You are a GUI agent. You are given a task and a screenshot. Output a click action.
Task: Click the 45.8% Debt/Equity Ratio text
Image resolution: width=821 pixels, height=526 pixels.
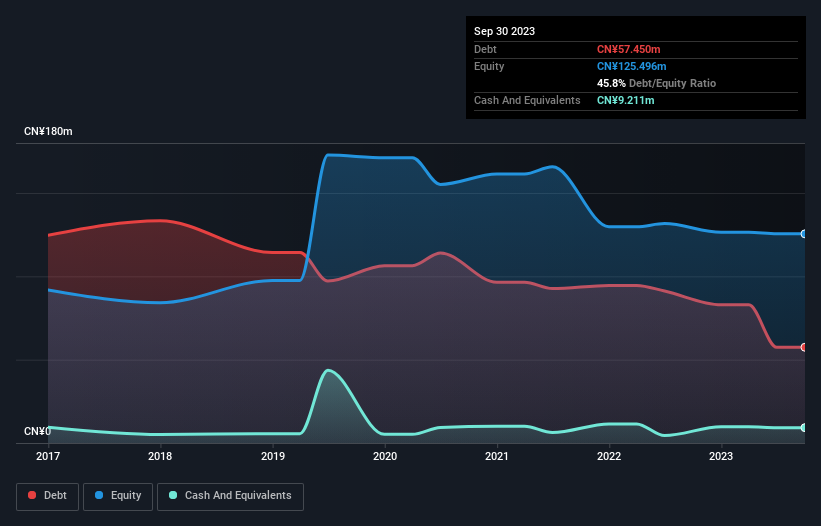click(656, 83)
